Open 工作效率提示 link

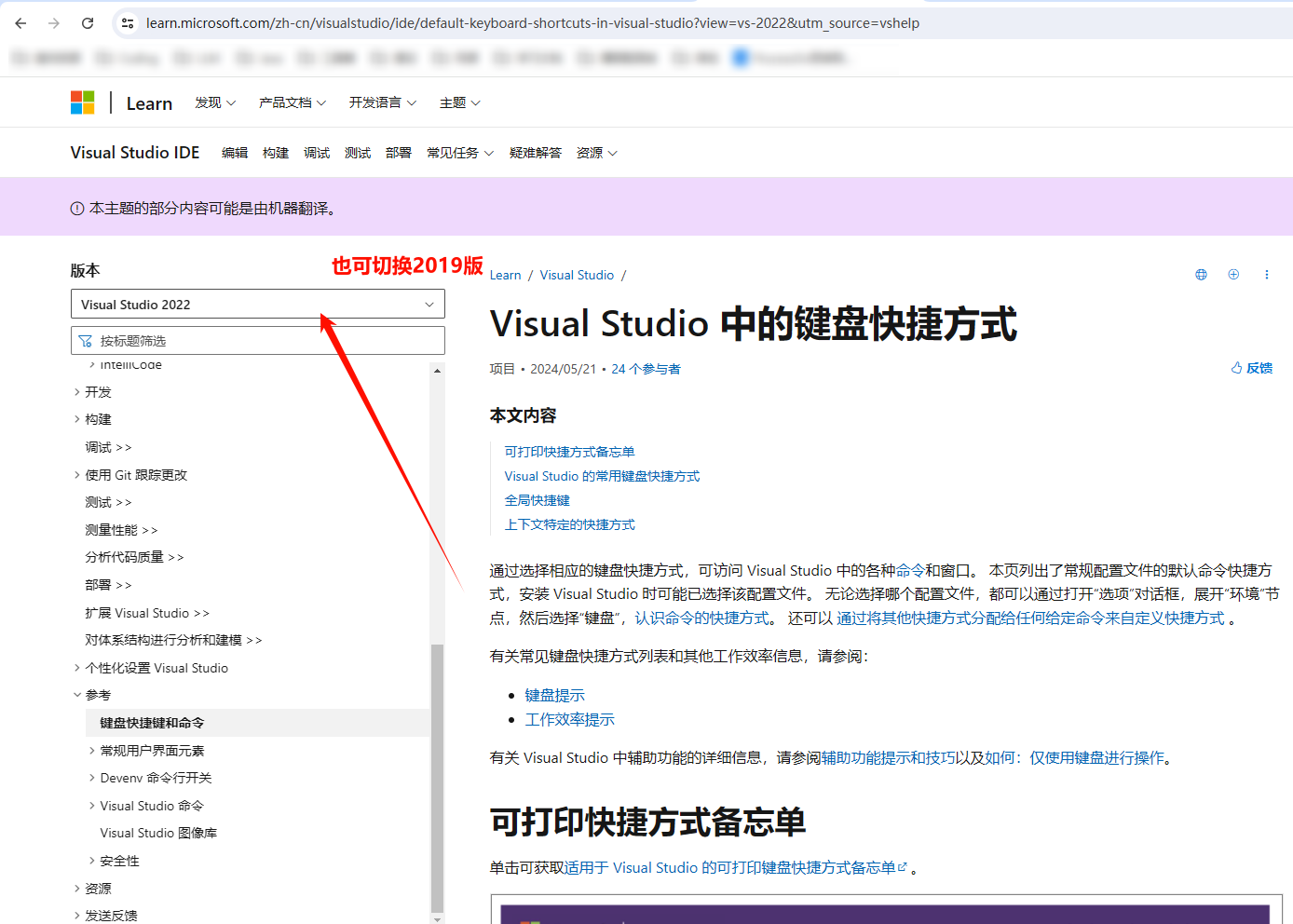pyautogui.click(x=570, y=719)
